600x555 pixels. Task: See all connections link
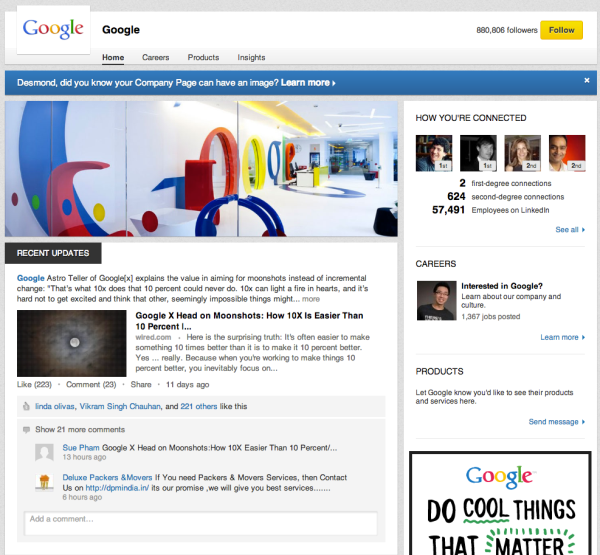click(x=570, y=230)
